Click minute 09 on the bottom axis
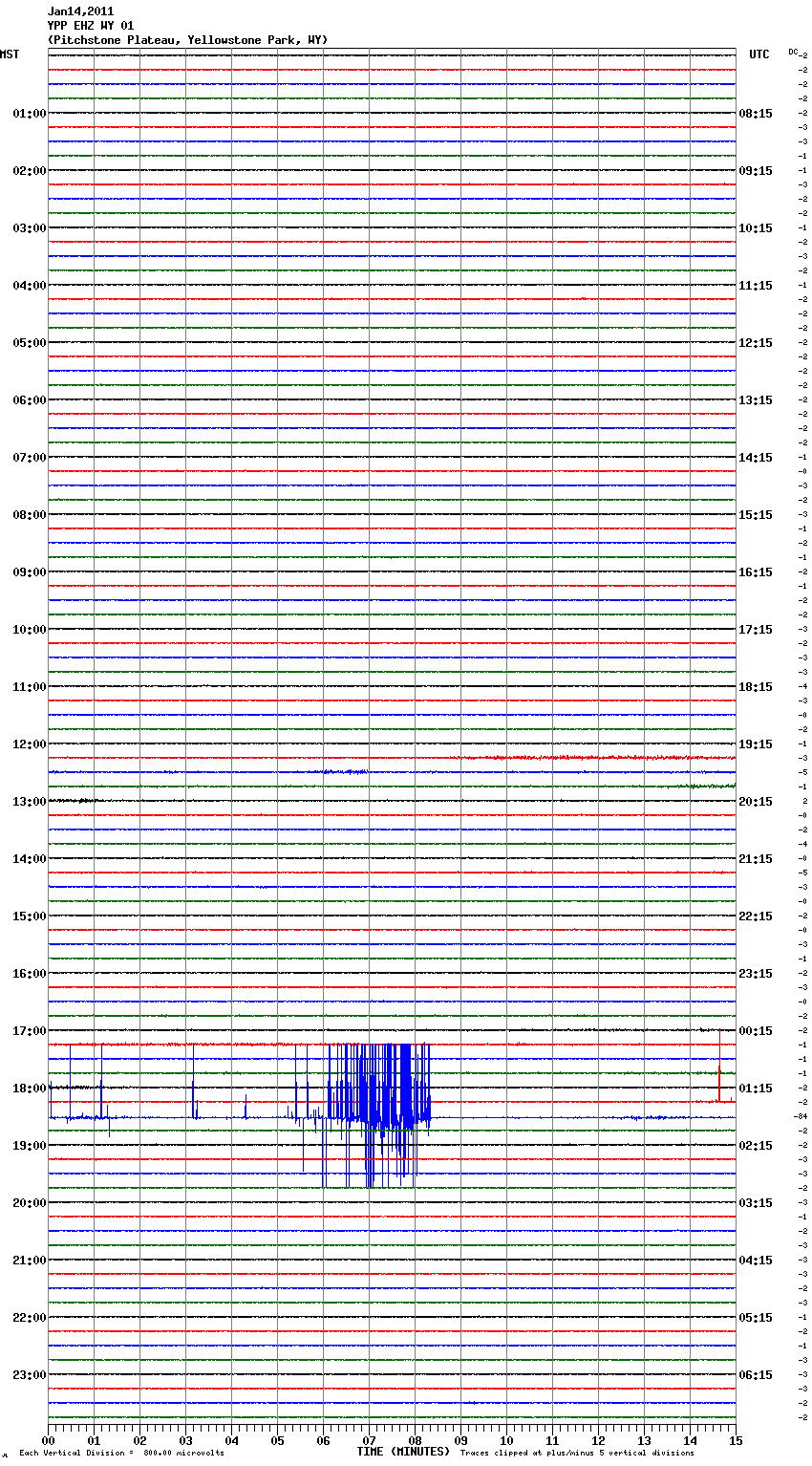 [x=461, y=1440]
